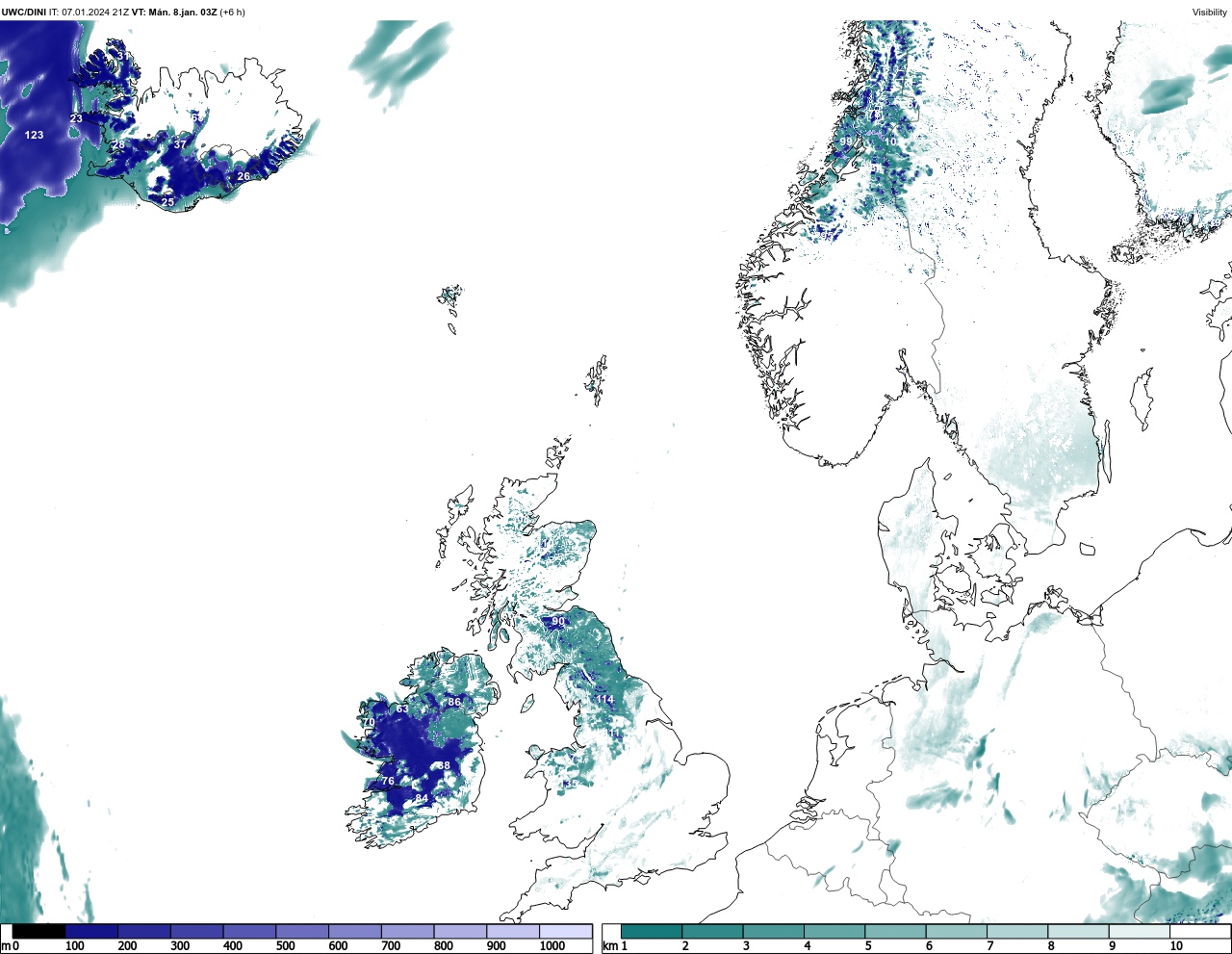Click the '10' tick label on the km legend

(1176, 946)
